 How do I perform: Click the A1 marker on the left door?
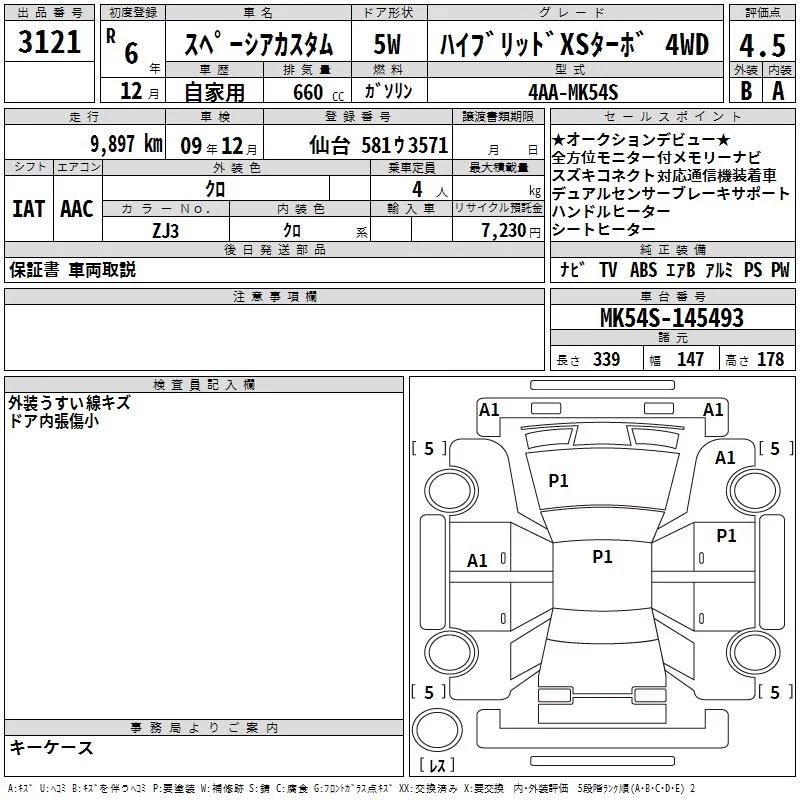point(478,561)
